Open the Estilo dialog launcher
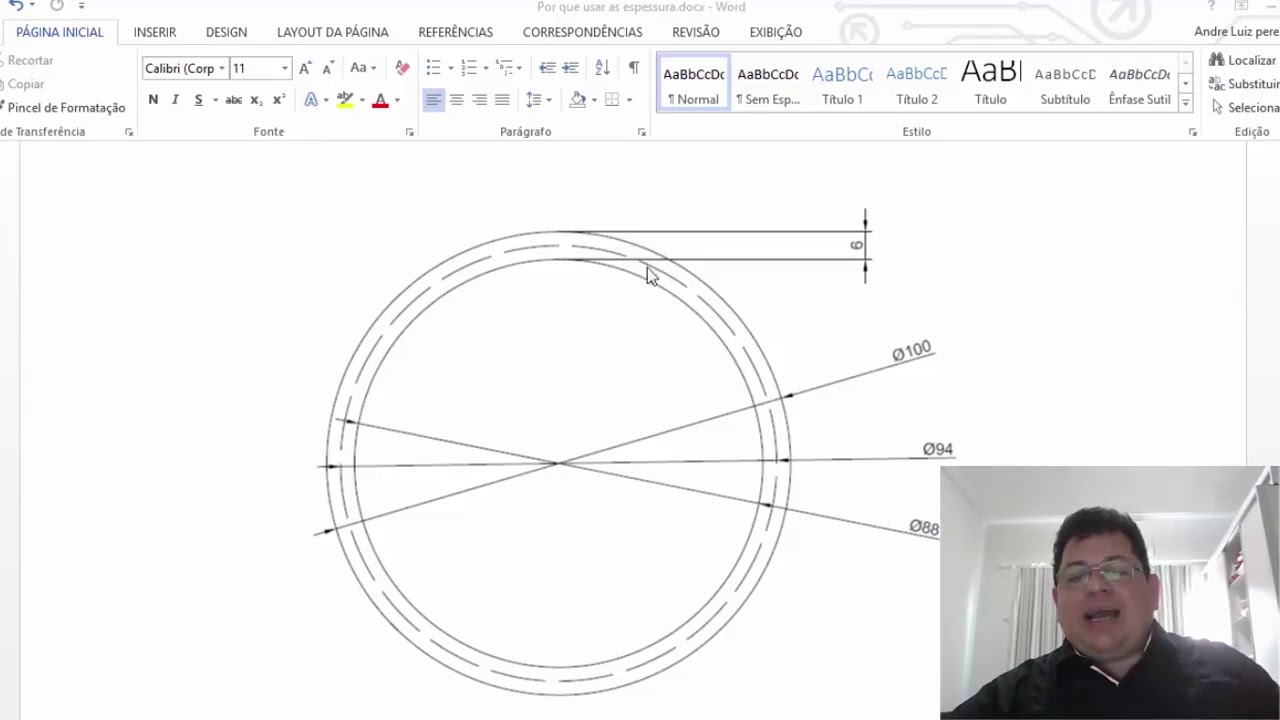This screenshot has width=1280, height=720. pyautogui.click(x=1192, y=132)
